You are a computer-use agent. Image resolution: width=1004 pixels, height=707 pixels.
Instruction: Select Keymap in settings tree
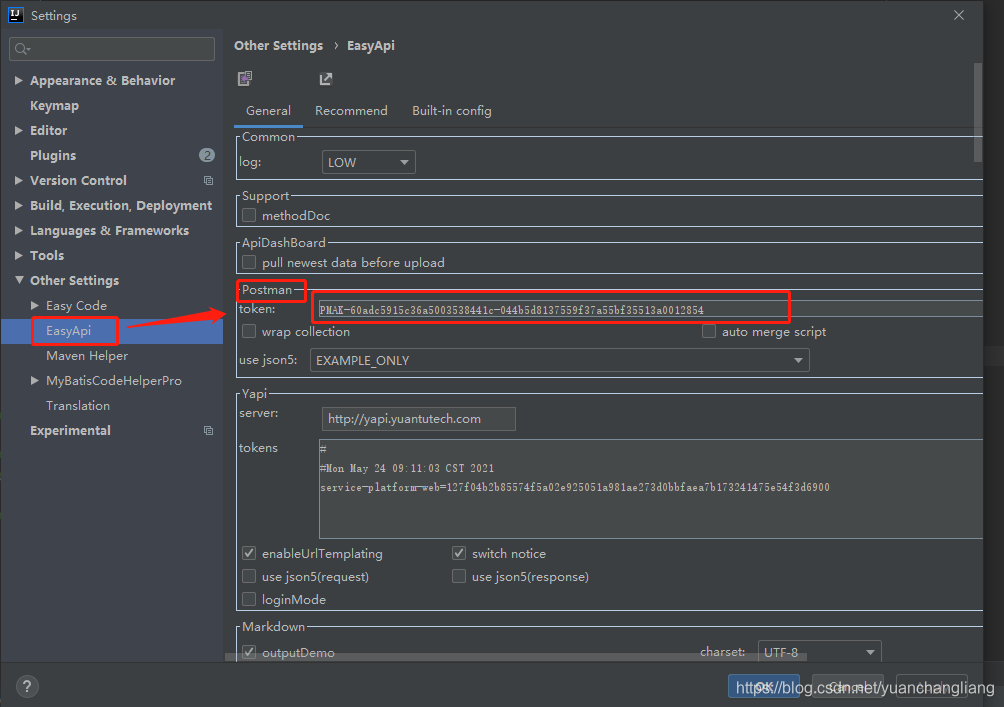click(x=54, y=106)
